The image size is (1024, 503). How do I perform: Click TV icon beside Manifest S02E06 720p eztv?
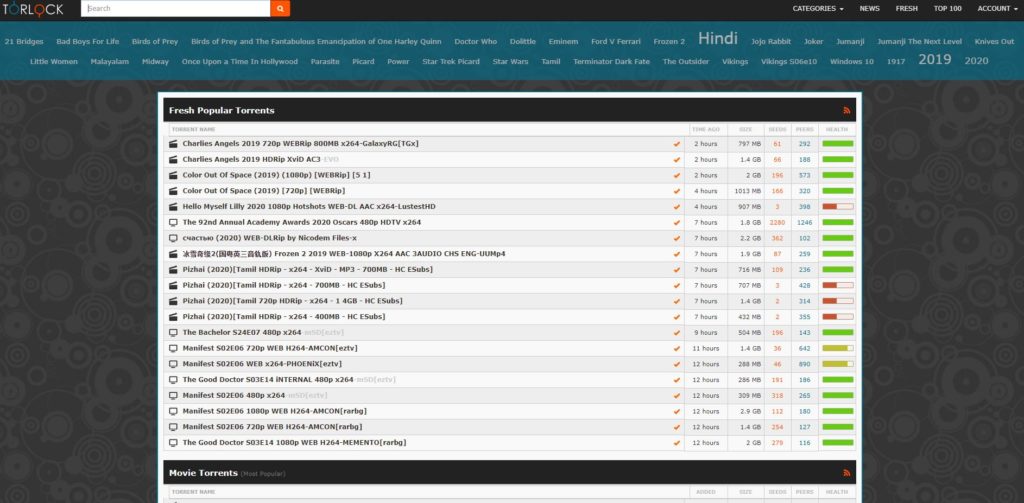point(173,348)
